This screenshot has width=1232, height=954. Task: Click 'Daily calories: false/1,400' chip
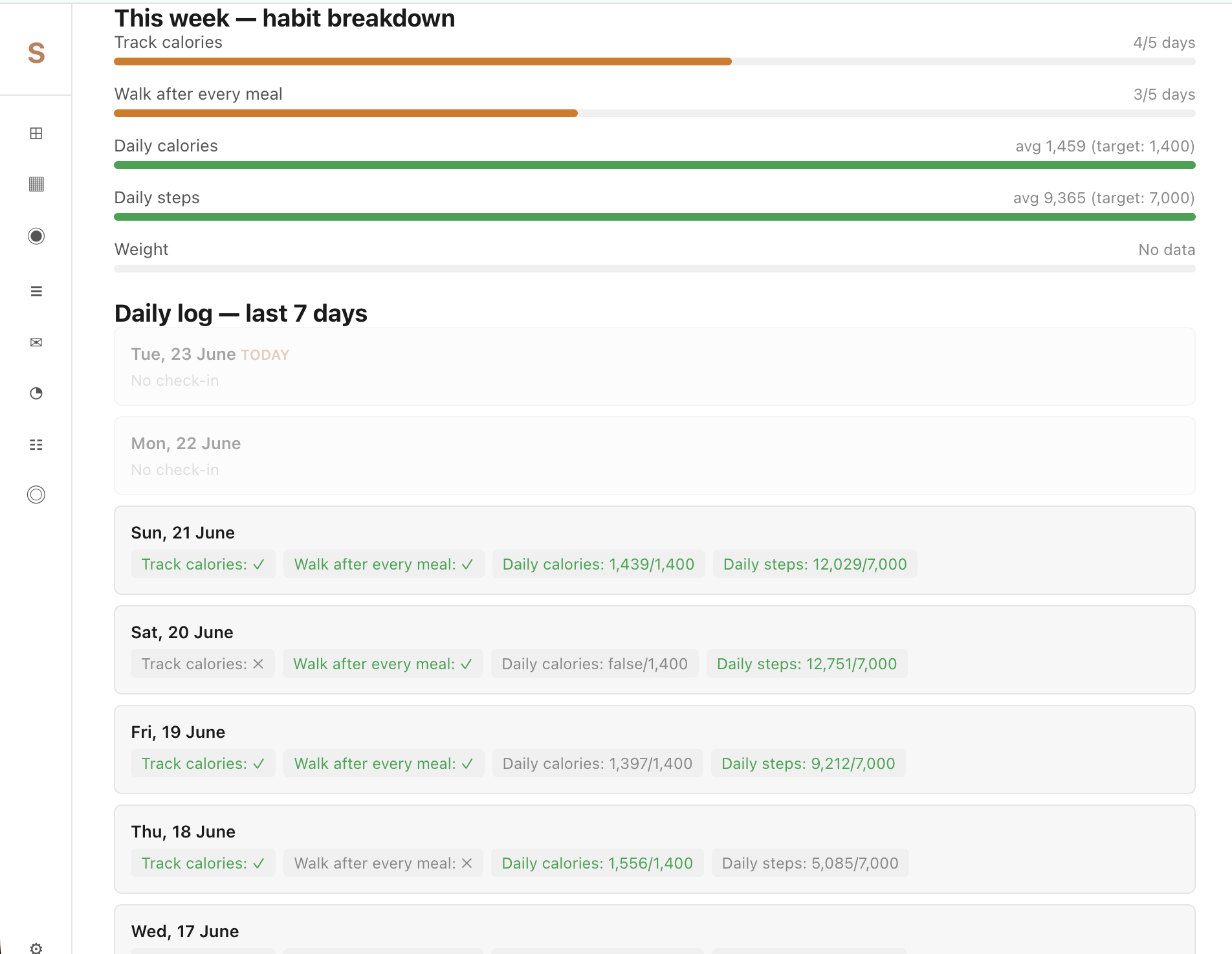coord(595,664)
